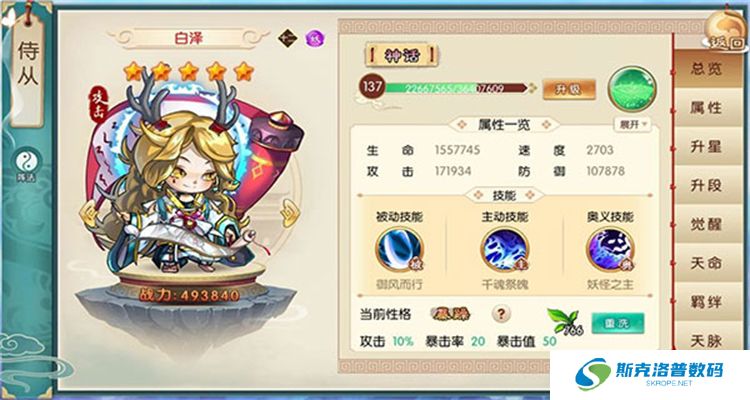Open the 妖怪之主 ultimate skill icon
Viewport: 750px width, 400px height.
pyautogui.click(x=610, y=249)
